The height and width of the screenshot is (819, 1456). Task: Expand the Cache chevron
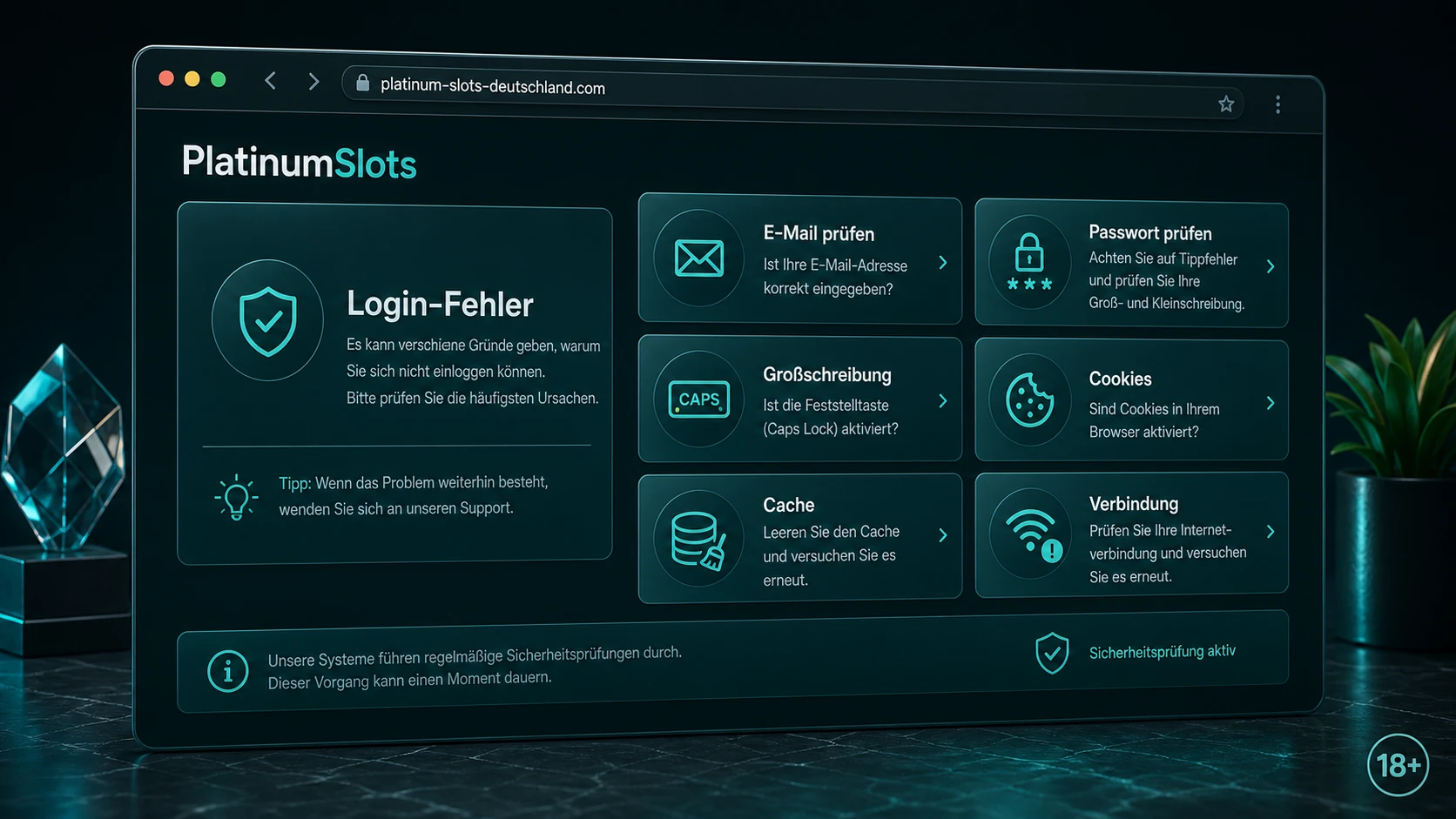[943, 535]
